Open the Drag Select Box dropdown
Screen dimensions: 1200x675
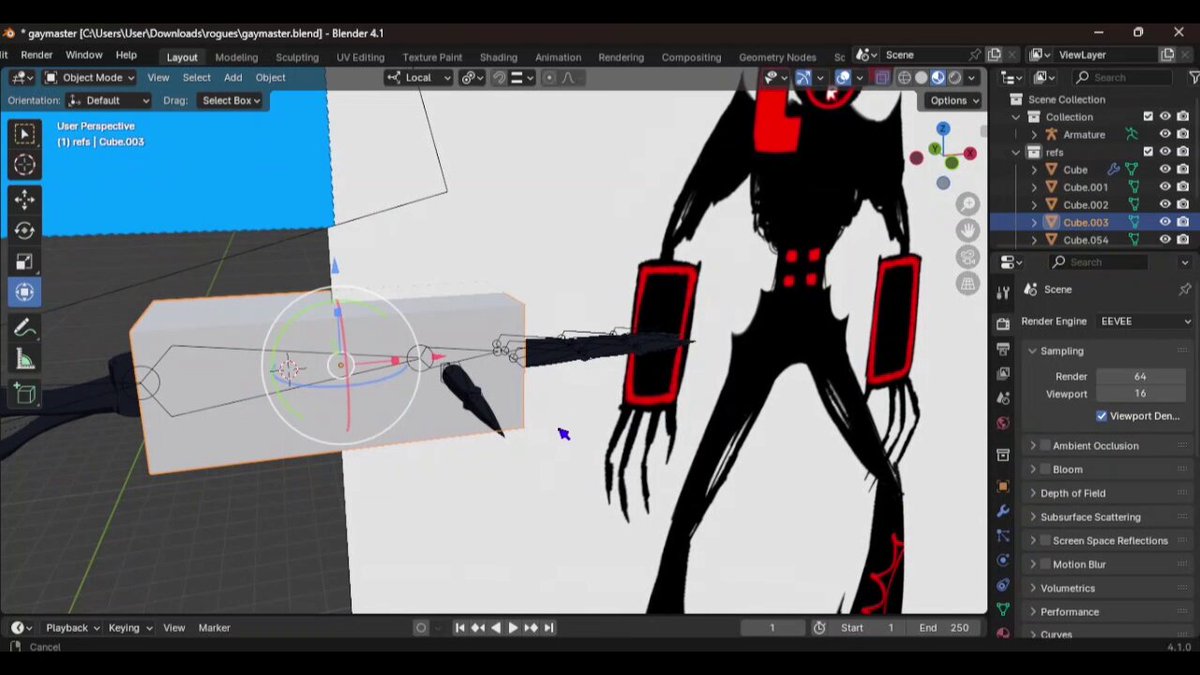pyautogui.click(x=231, y=100)
